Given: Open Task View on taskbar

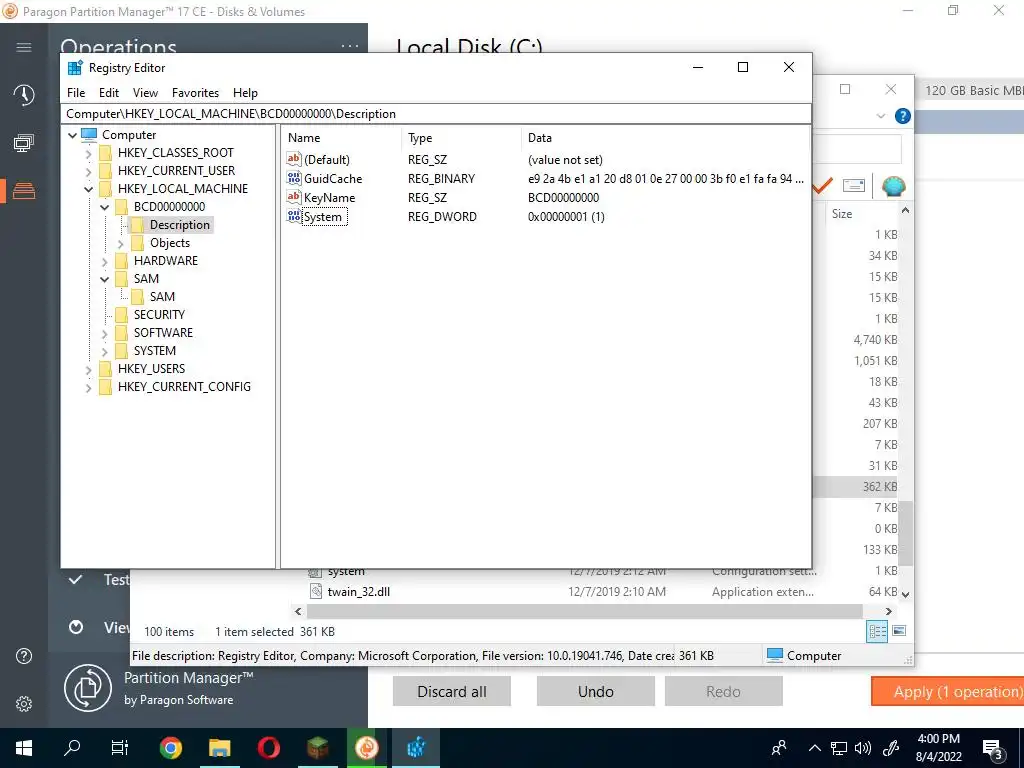Looking at the screenshot, I should click(x=120, y=748).
